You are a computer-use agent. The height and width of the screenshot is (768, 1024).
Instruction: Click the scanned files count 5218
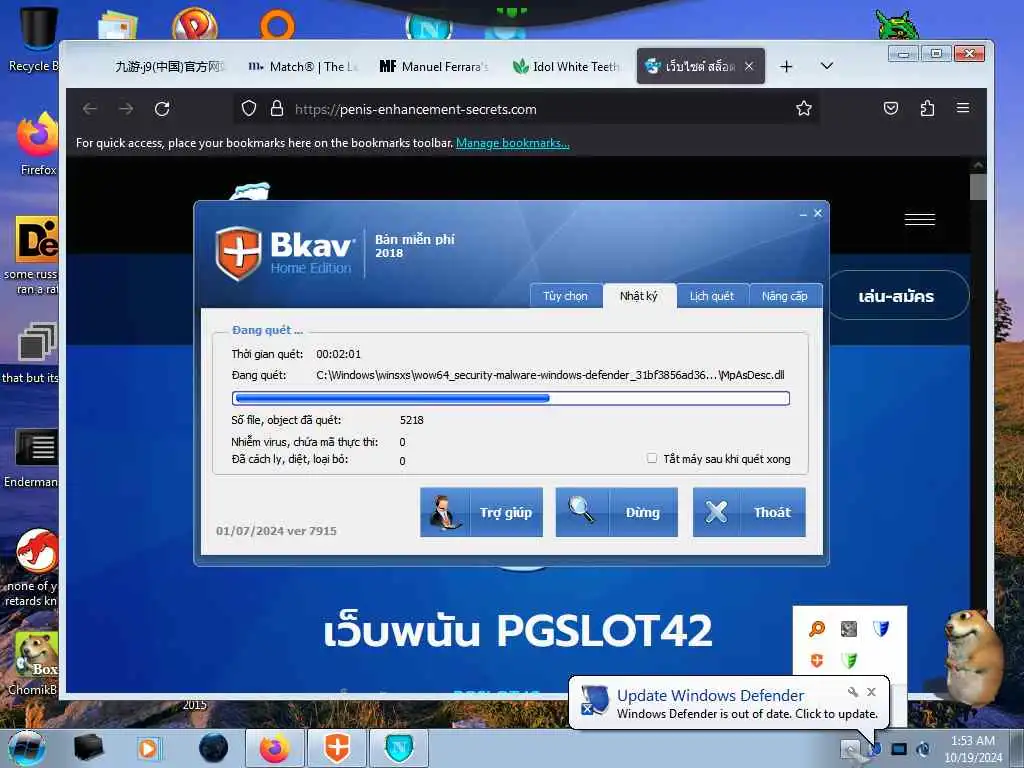coord(411,420)
